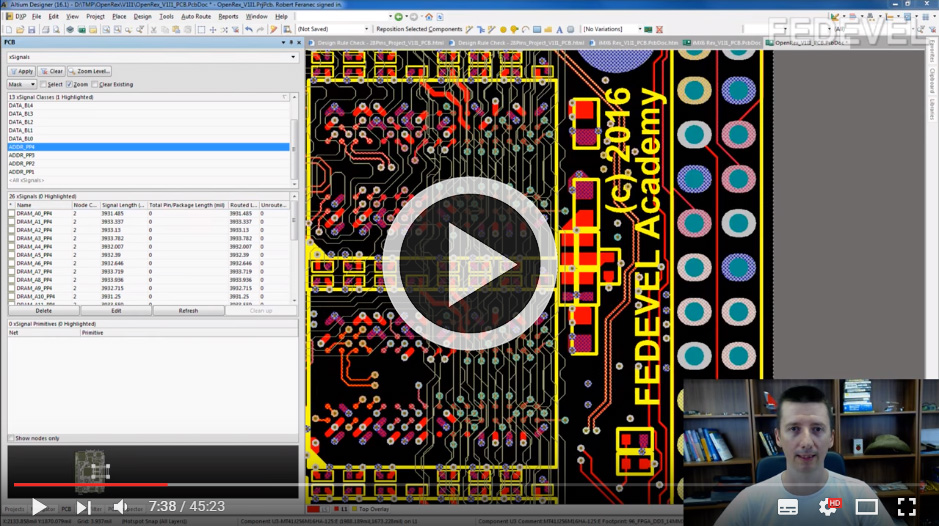This screenshot has height=526, width=939.
Task: Open the Tools menu
Action: 166,17
